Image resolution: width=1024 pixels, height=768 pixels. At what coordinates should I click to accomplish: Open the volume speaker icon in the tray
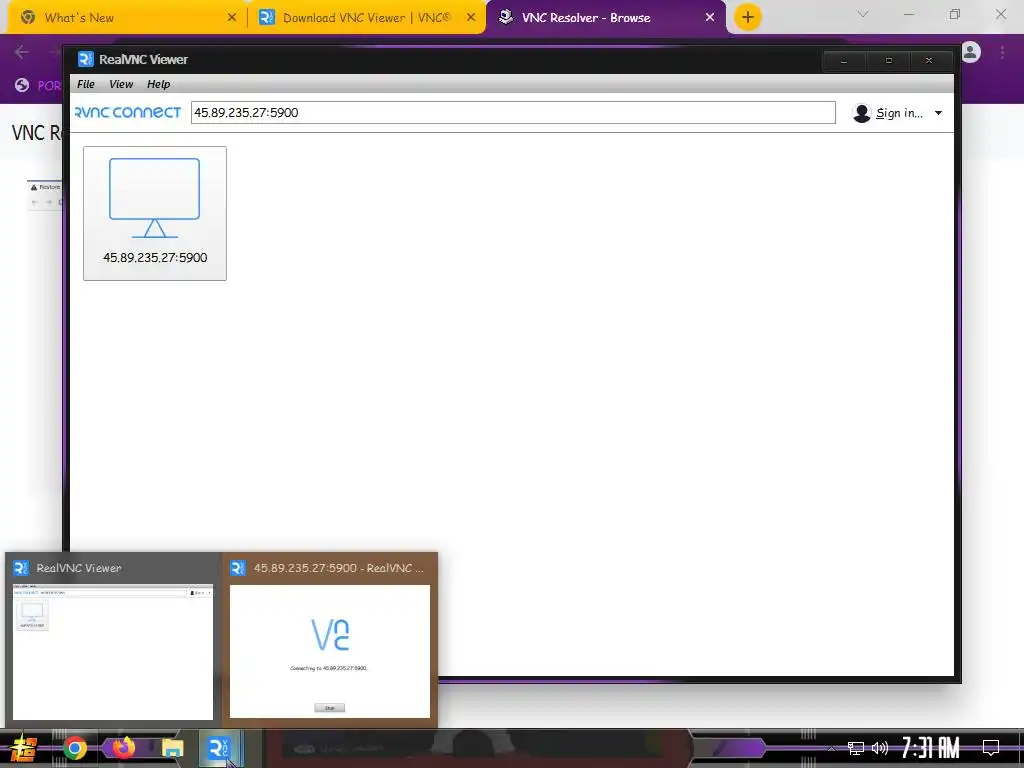(x=880, y=748)
